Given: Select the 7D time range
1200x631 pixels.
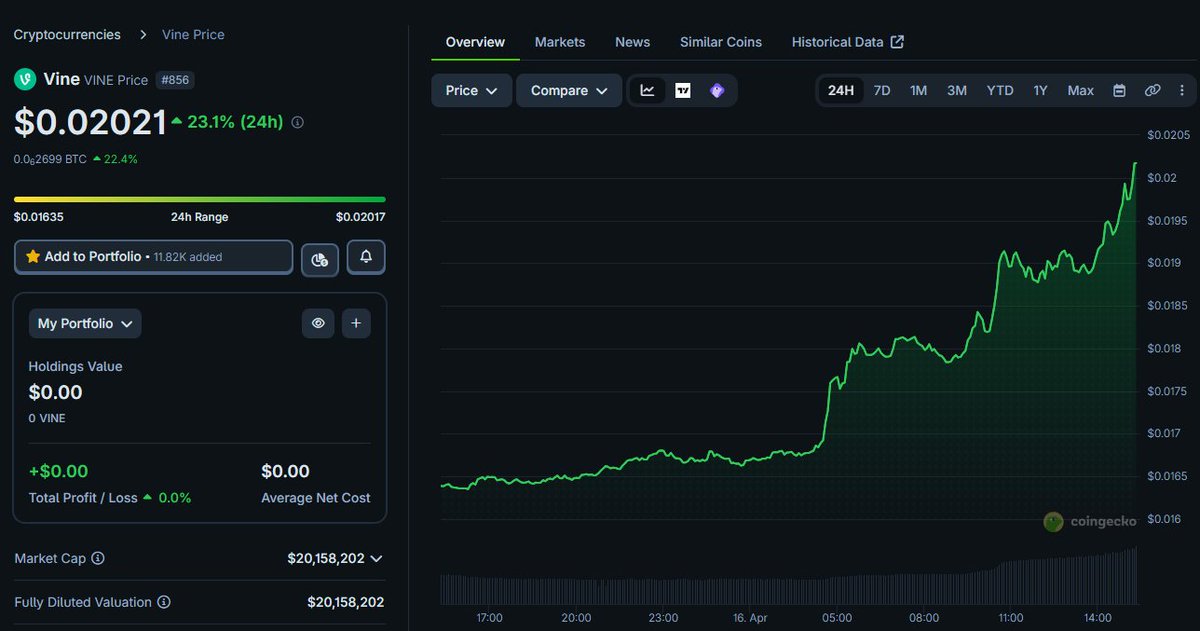Looking at the screenshot, I should 882,90.
